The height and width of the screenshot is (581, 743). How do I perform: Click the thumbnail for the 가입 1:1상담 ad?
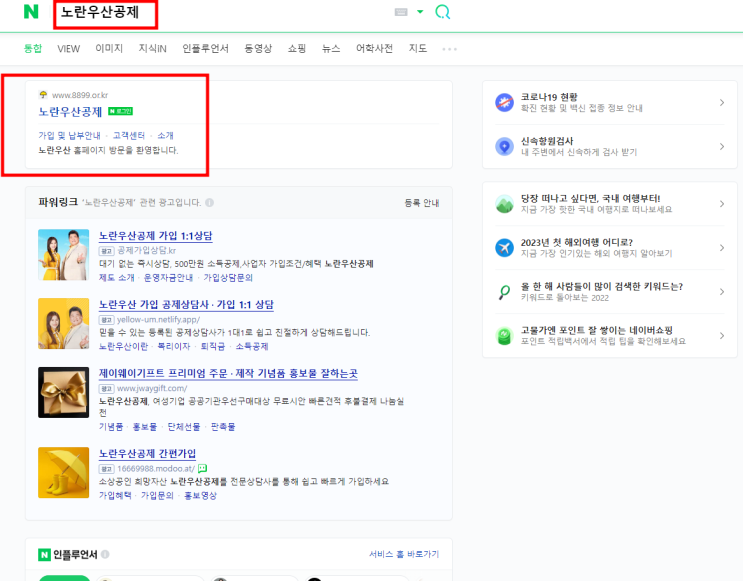63,255
